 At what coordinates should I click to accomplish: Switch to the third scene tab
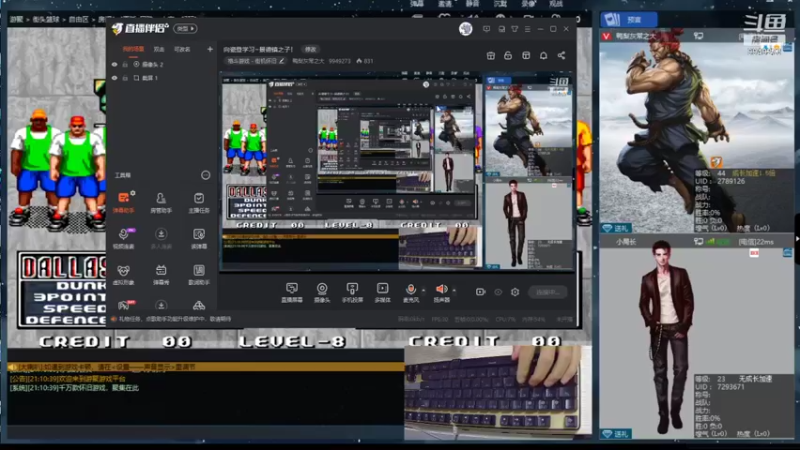pyautogui.click(x=182, y=49)
